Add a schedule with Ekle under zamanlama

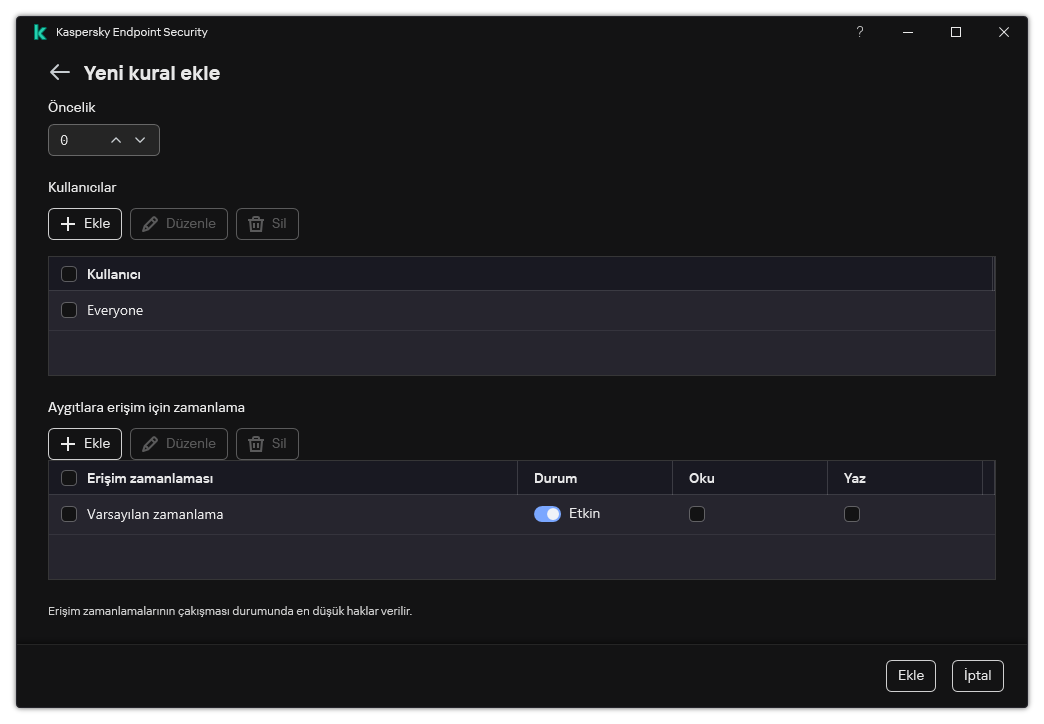pos(85,444)
